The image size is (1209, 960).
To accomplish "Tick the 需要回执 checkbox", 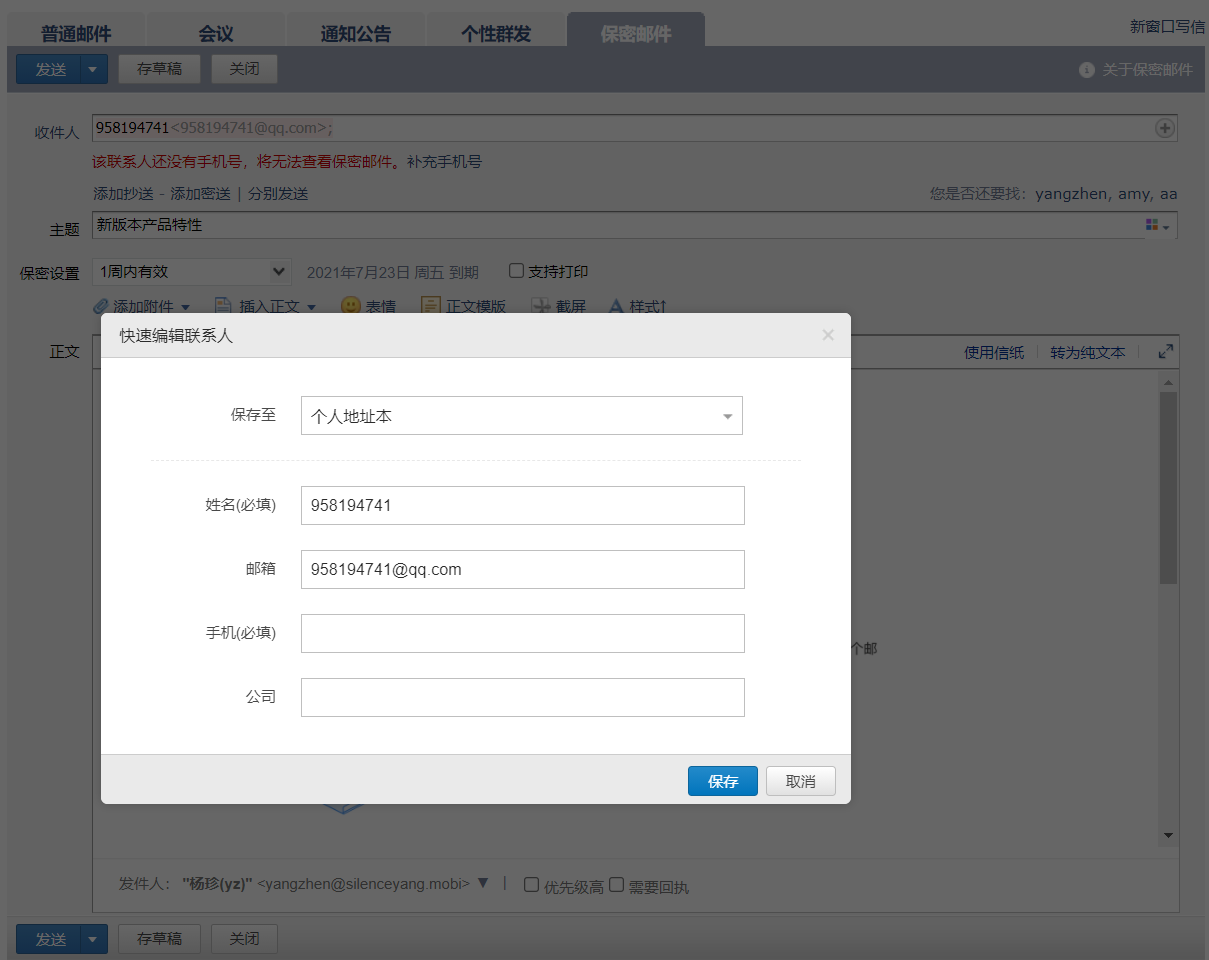I will coord(617,885).
